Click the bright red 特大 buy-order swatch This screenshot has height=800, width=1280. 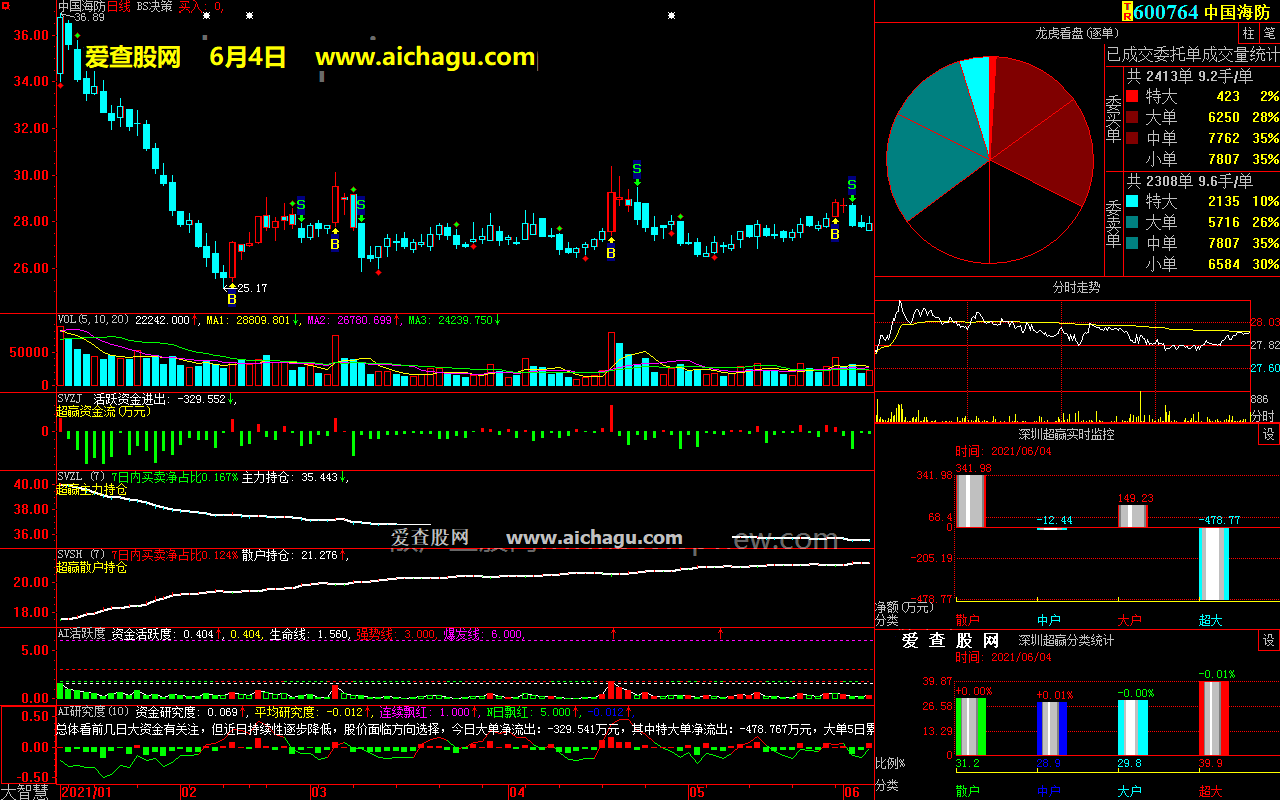1132,97
